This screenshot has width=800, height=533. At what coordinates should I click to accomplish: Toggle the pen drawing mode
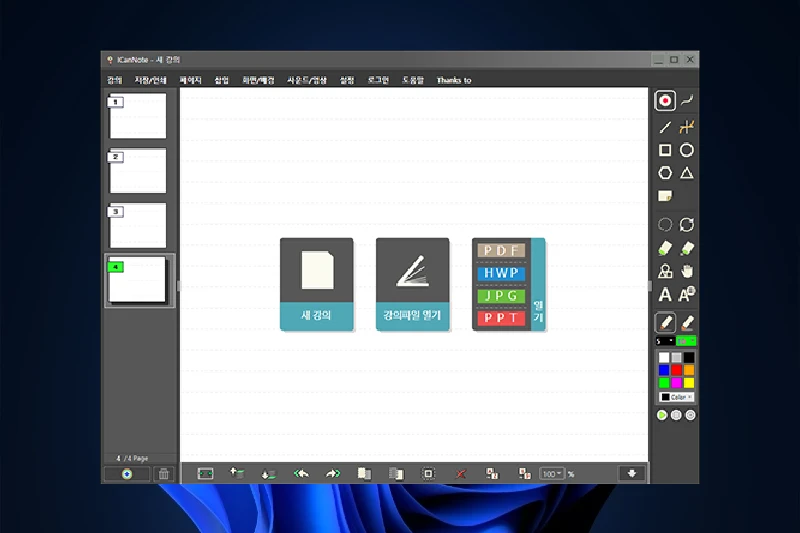(665, 322)
